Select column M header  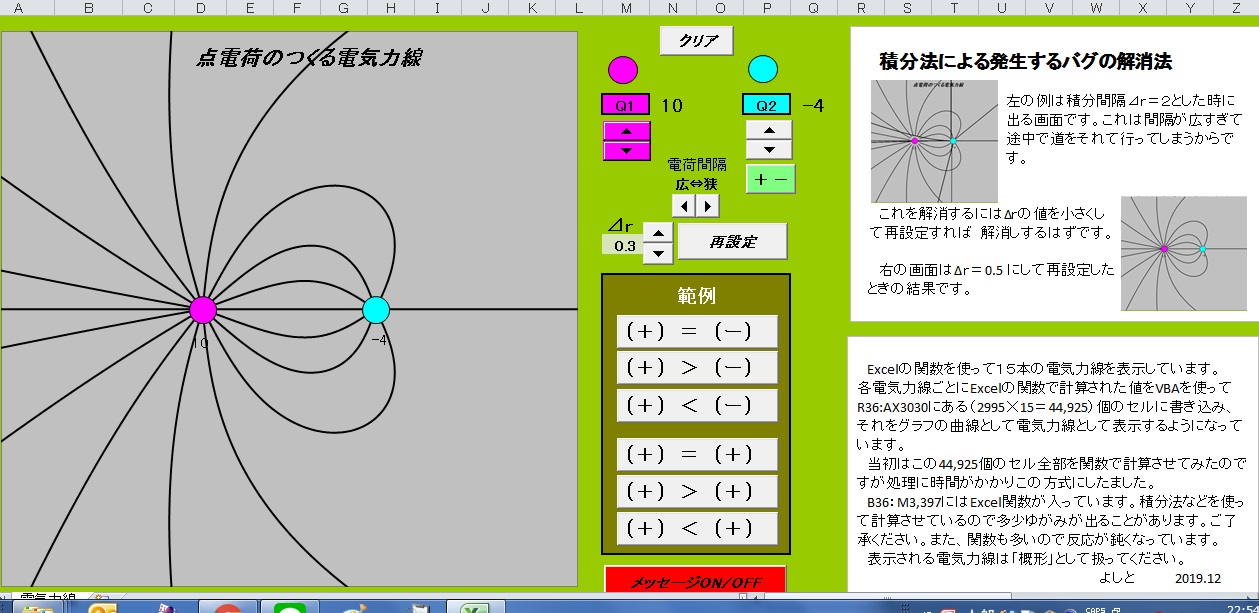(x=625, y=8)
